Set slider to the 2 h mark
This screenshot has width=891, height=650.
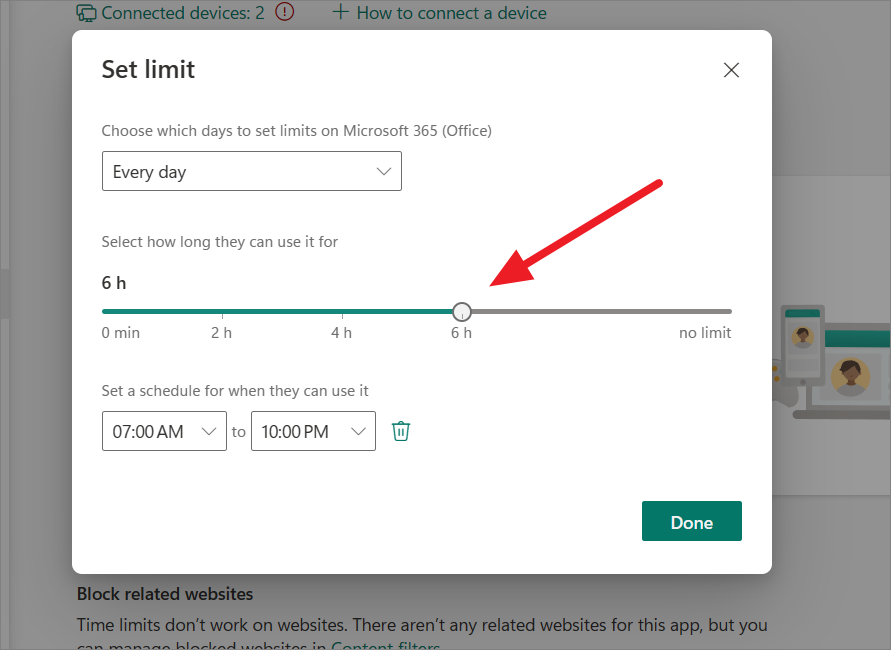pos(222,311)
